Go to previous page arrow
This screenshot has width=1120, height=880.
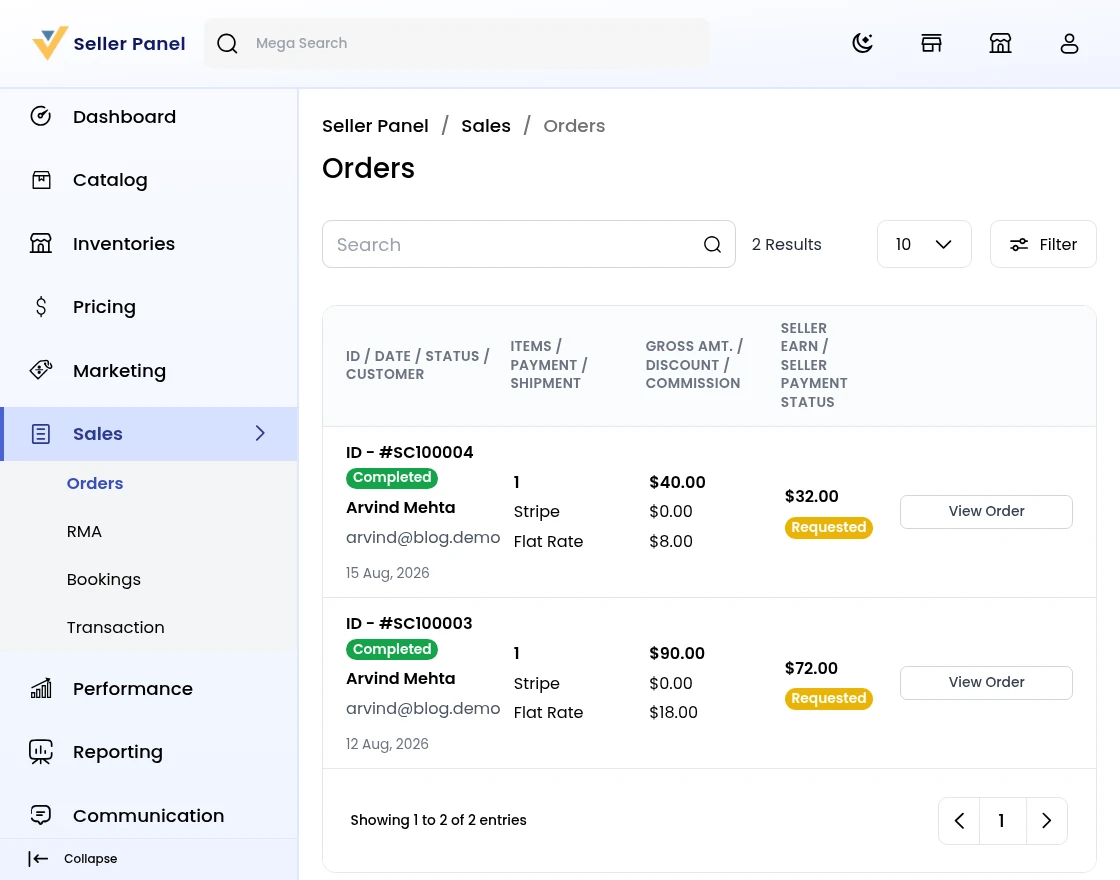click(959, 821)
